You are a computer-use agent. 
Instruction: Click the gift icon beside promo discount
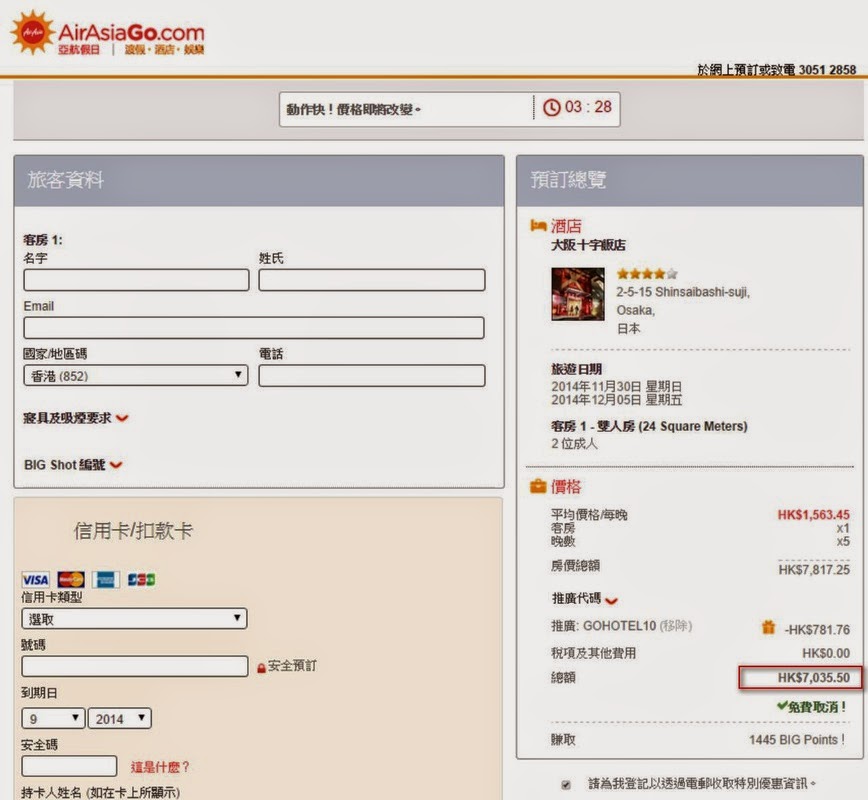[768, 628]
